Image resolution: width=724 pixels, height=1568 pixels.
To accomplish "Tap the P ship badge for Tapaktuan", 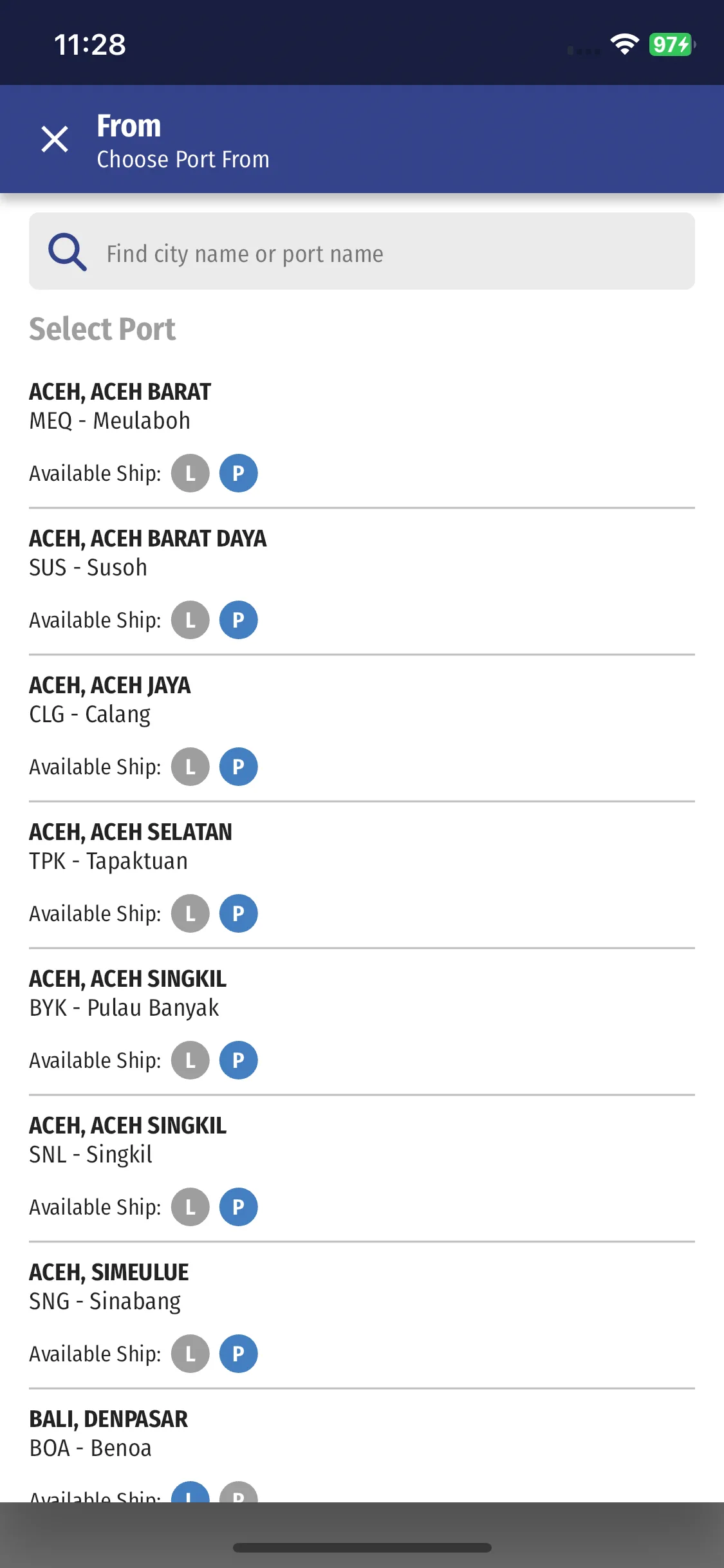I will coord(238,913).
